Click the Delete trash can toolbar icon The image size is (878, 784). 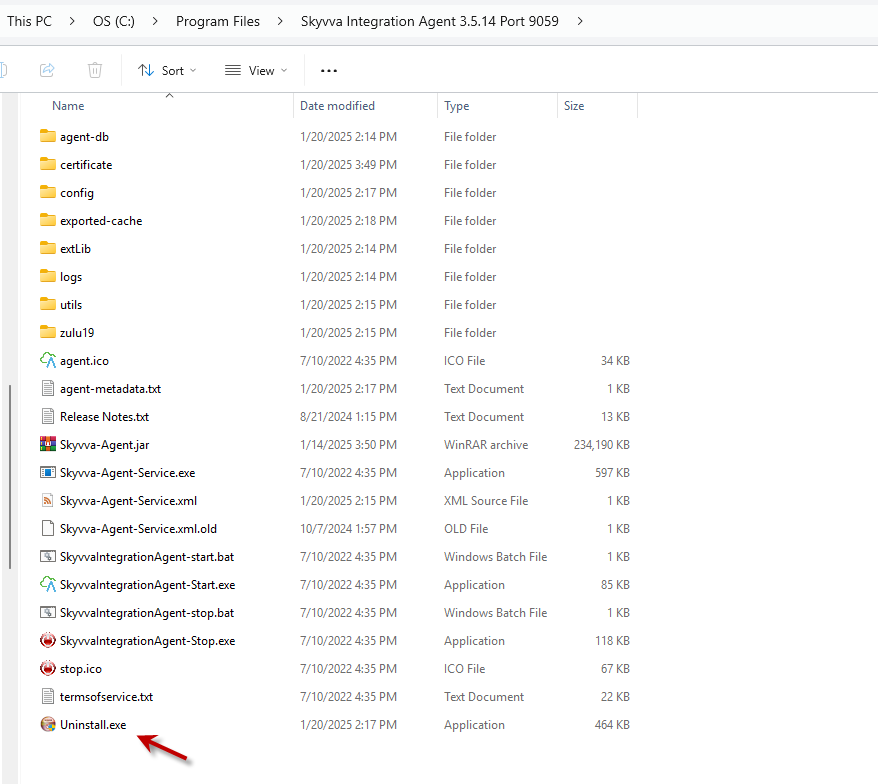pos(95,70)
